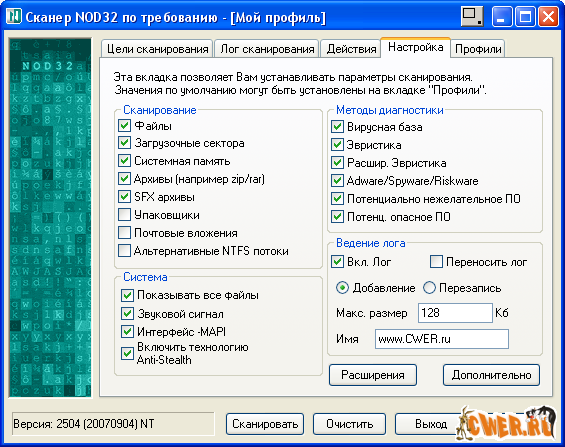Disable Звуковой сигнал option

127,314
